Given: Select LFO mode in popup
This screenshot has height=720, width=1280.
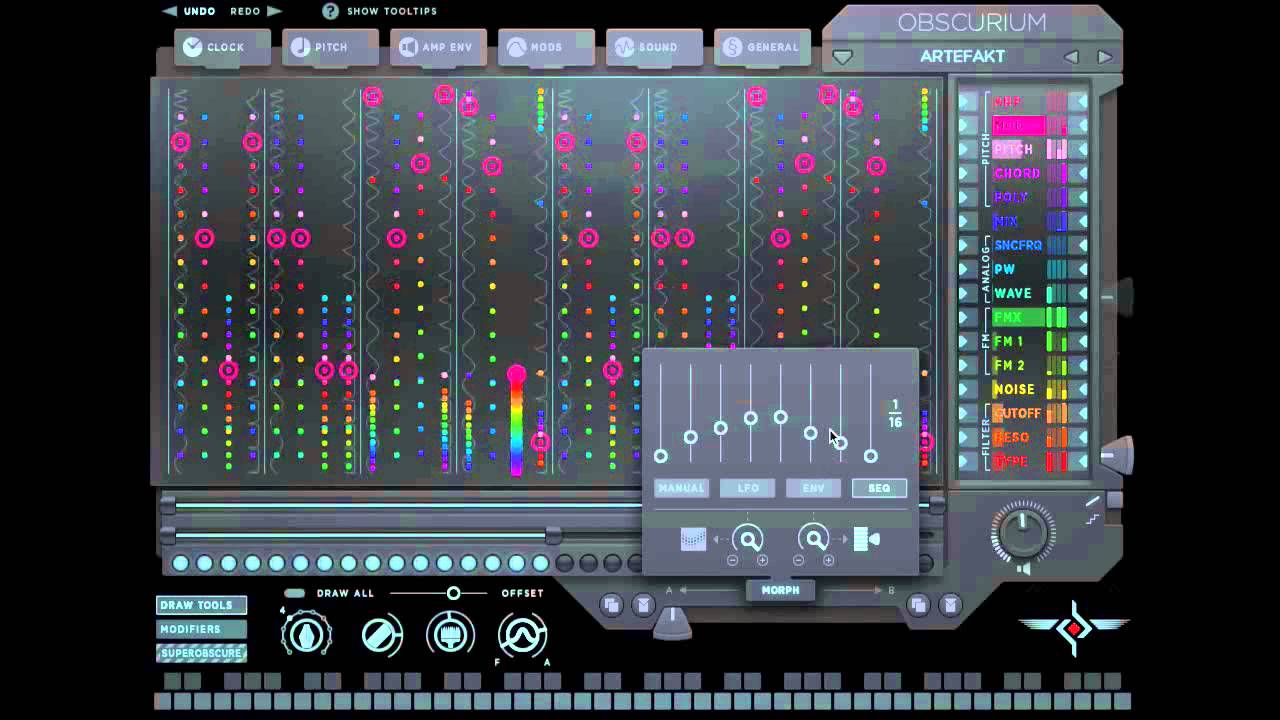Looking at the screenshot, I should click(x=748, y=488).
